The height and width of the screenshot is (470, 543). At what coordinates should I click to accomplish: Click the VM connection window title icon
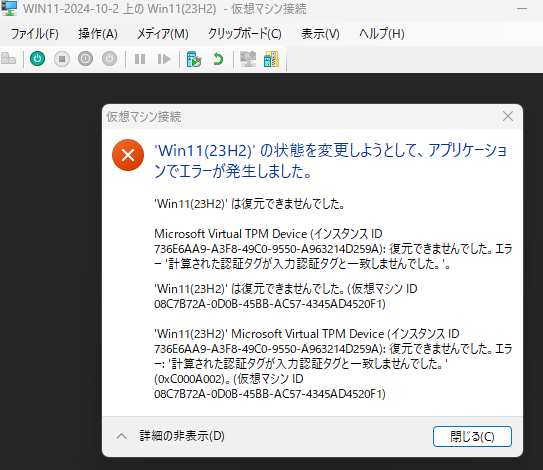pos(9,8)
